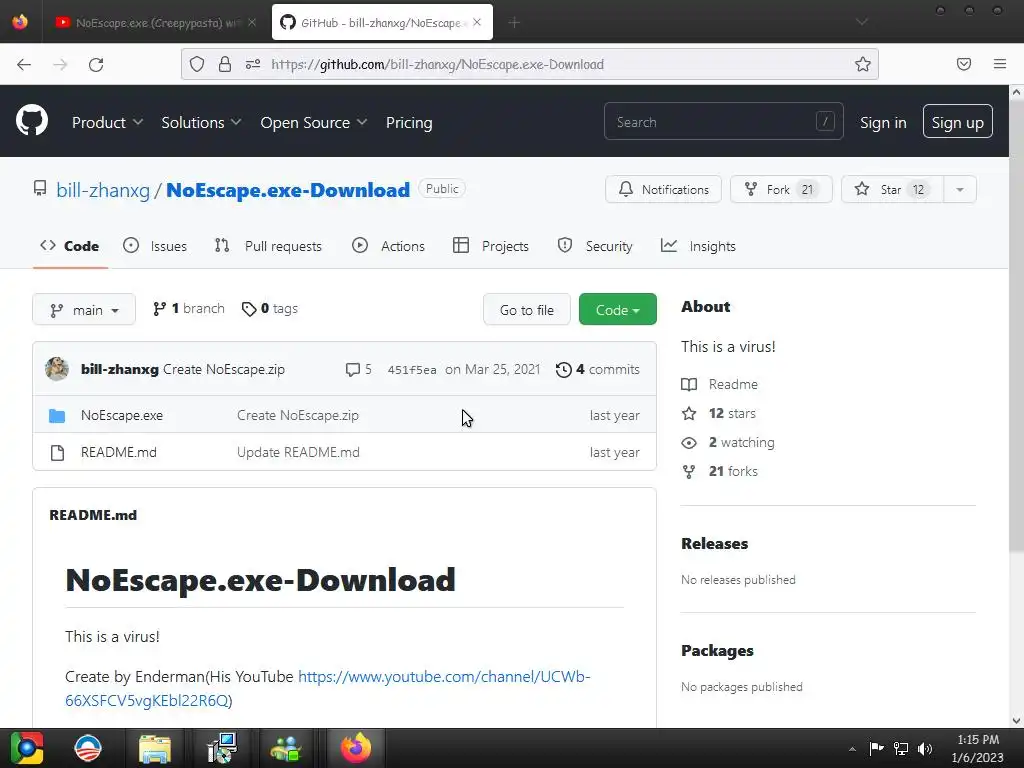This screenshot has height=768, width=1024.
Task: Open the main branch selector dropdown
Action: coord(84,310)
